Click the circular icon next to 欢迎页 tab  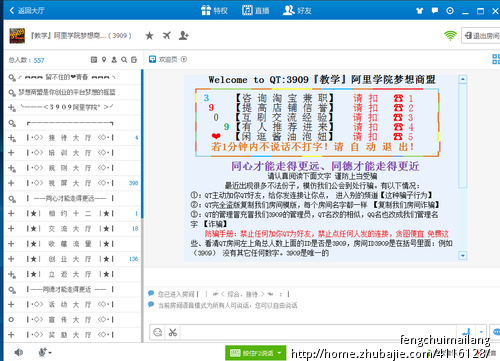tap(184, 59)
